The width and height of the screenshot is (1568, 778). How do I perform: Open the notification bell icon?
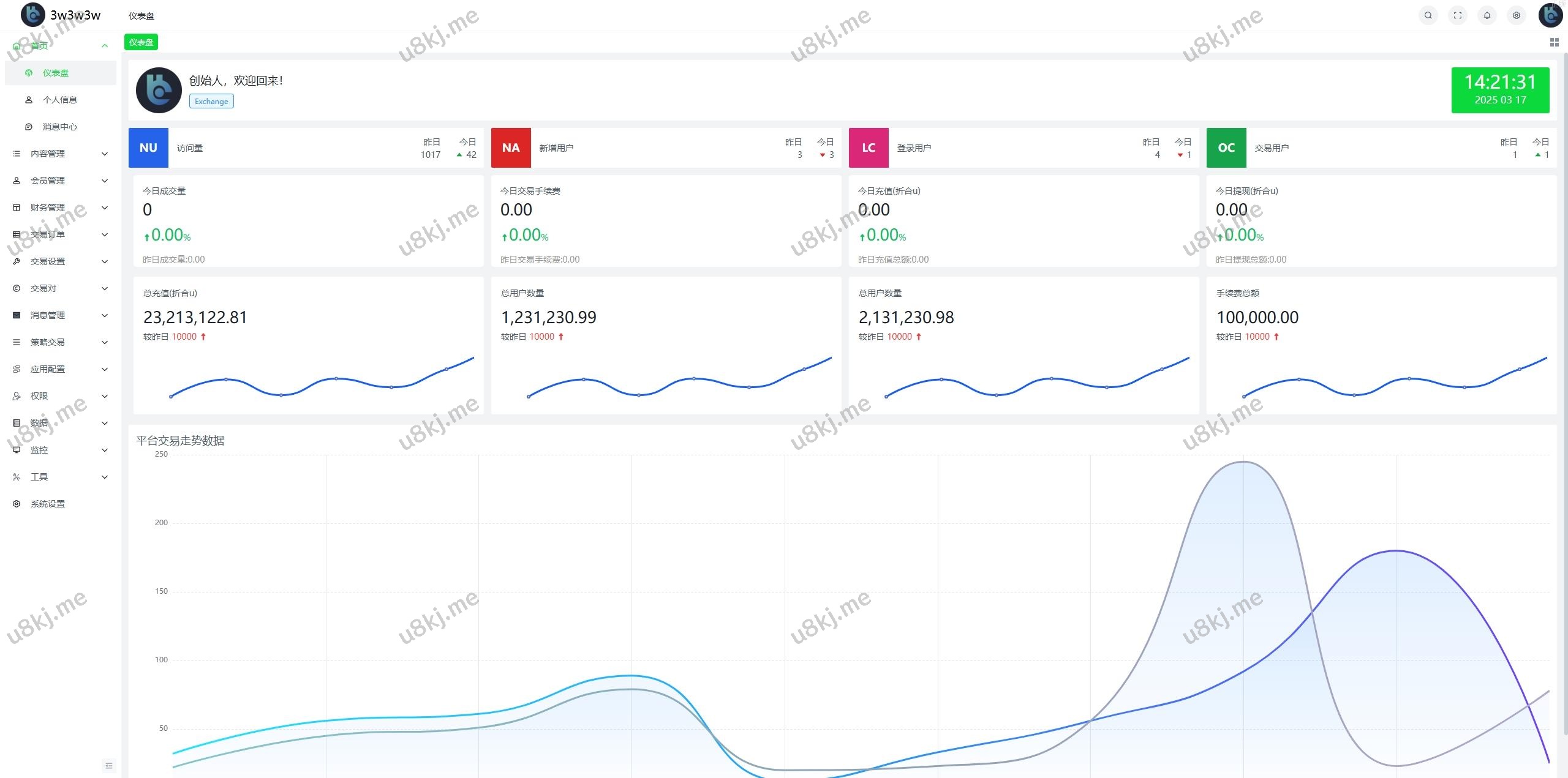click(x=1487, y=15)
